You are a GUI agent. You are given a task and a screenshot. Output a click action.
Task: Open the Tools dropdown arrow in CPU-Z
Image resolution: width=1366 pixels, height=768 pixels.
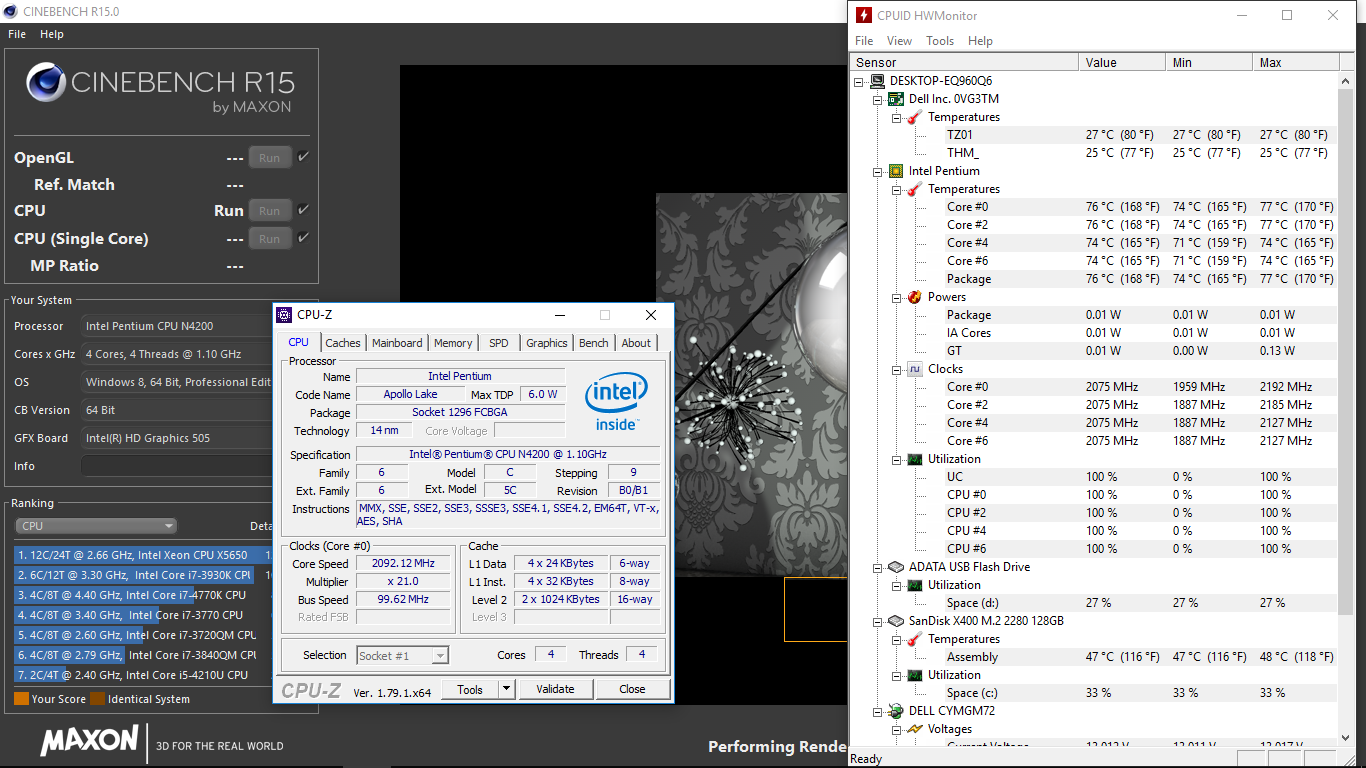click(506, 689)
